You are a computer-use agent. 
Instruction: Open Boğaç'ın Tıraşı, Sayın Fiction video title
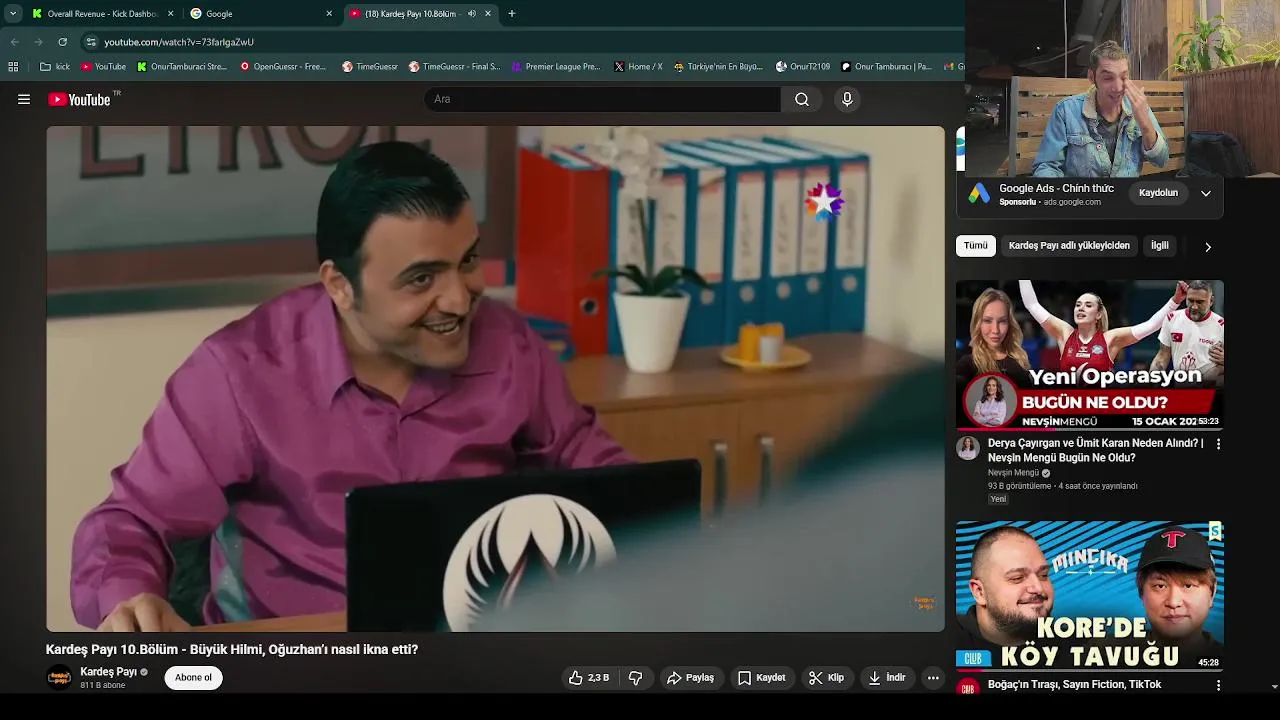(1074, 685)
